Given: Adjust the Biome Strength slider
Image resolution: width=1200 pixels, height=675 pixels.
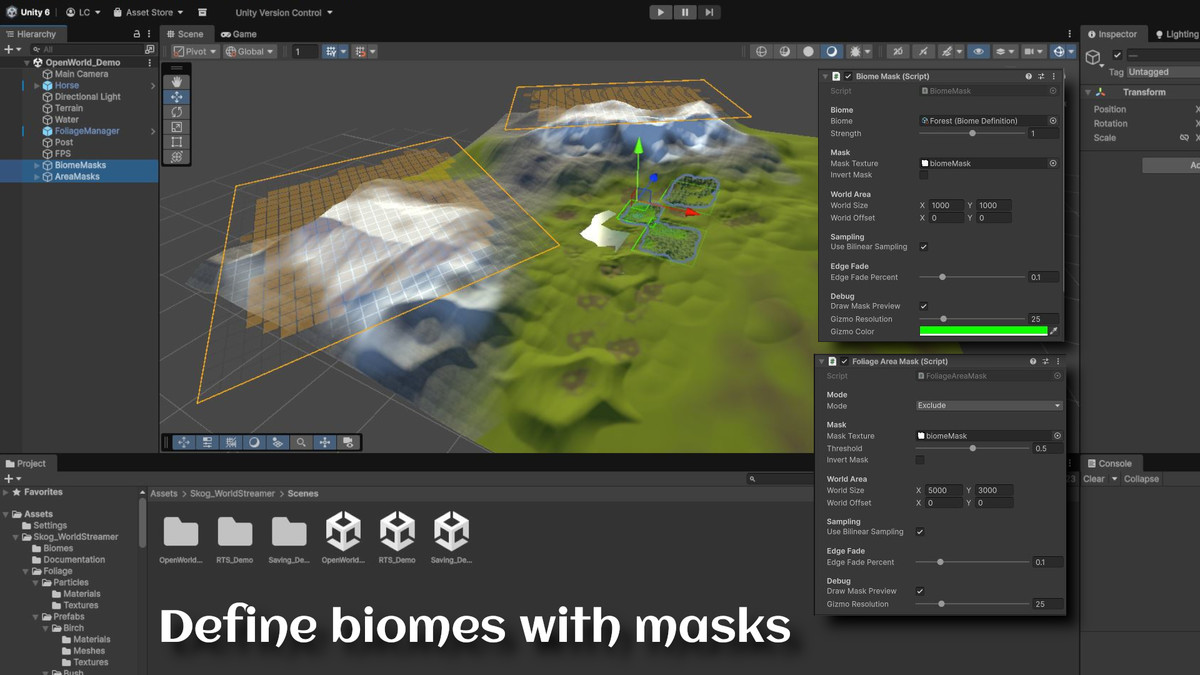Looking at the screenshot, I should coord(972,133).
